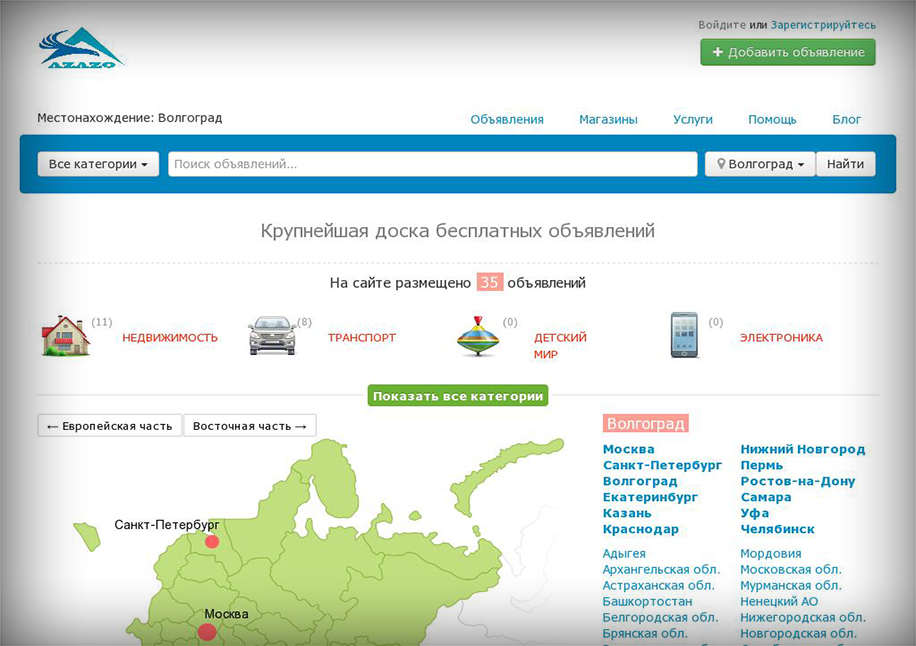Choose the Ненецкий АО region link

tap(779, 602)
